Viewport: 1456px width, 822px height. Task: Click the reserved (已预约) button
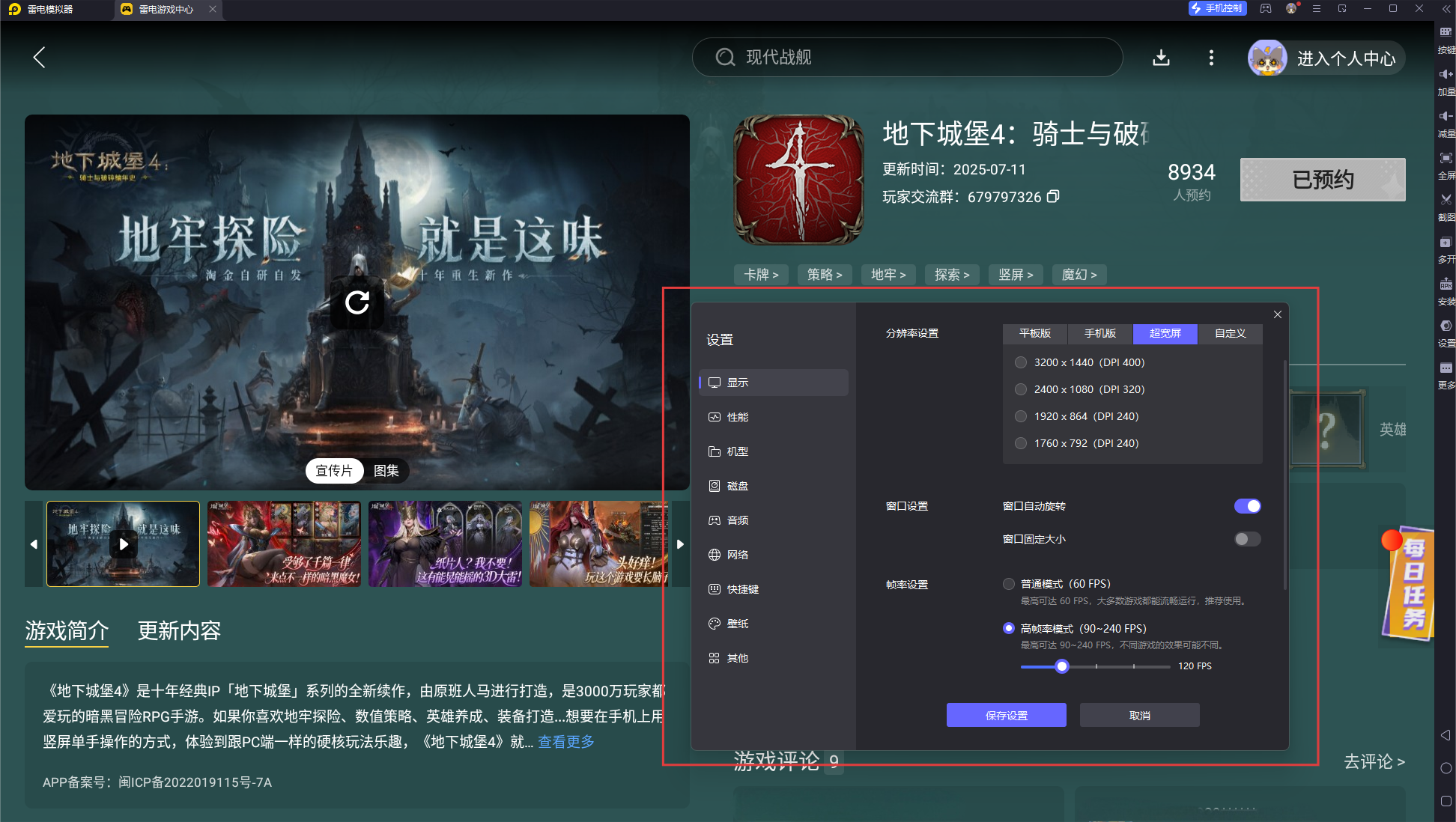pos(1323,180)
